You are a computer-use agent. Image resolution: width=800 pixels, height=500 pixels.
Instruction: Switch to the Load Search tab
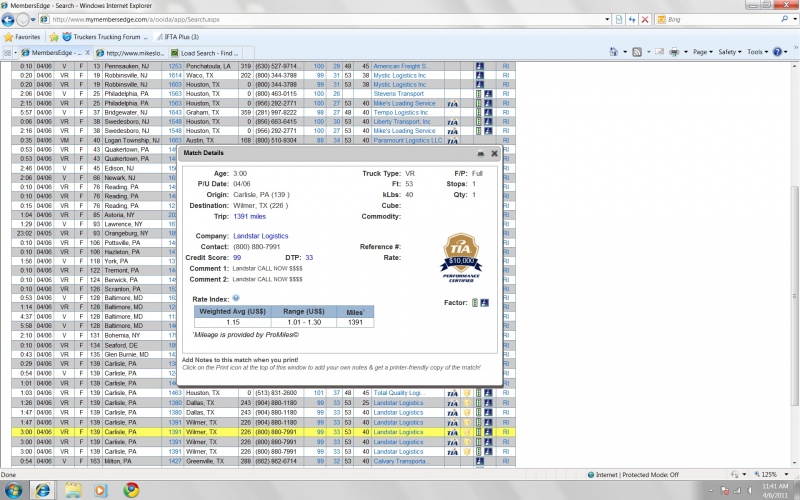pos(206,53)
